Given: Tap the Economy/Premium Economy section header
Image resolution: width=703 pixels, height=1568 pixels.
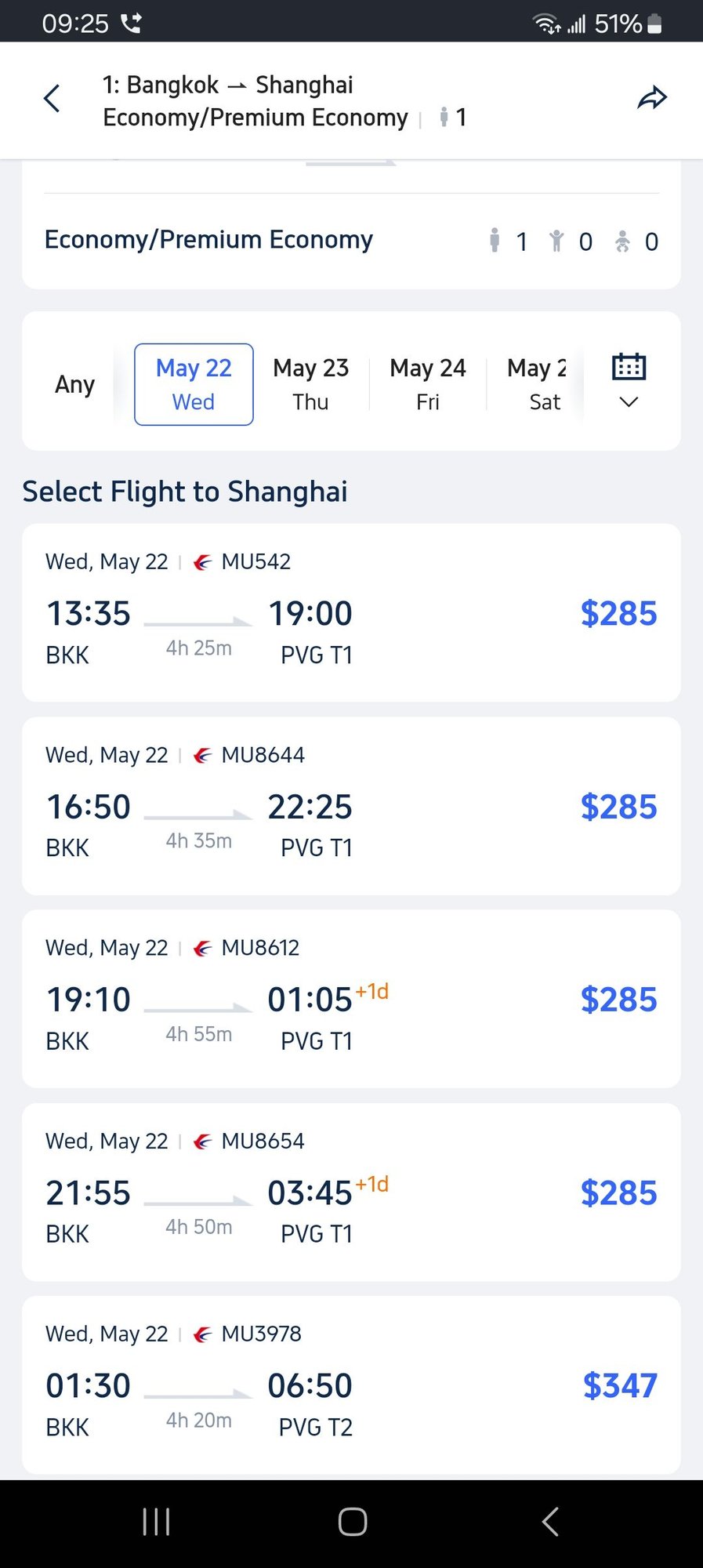Looking at the screenshot, I should click(208, 240).
